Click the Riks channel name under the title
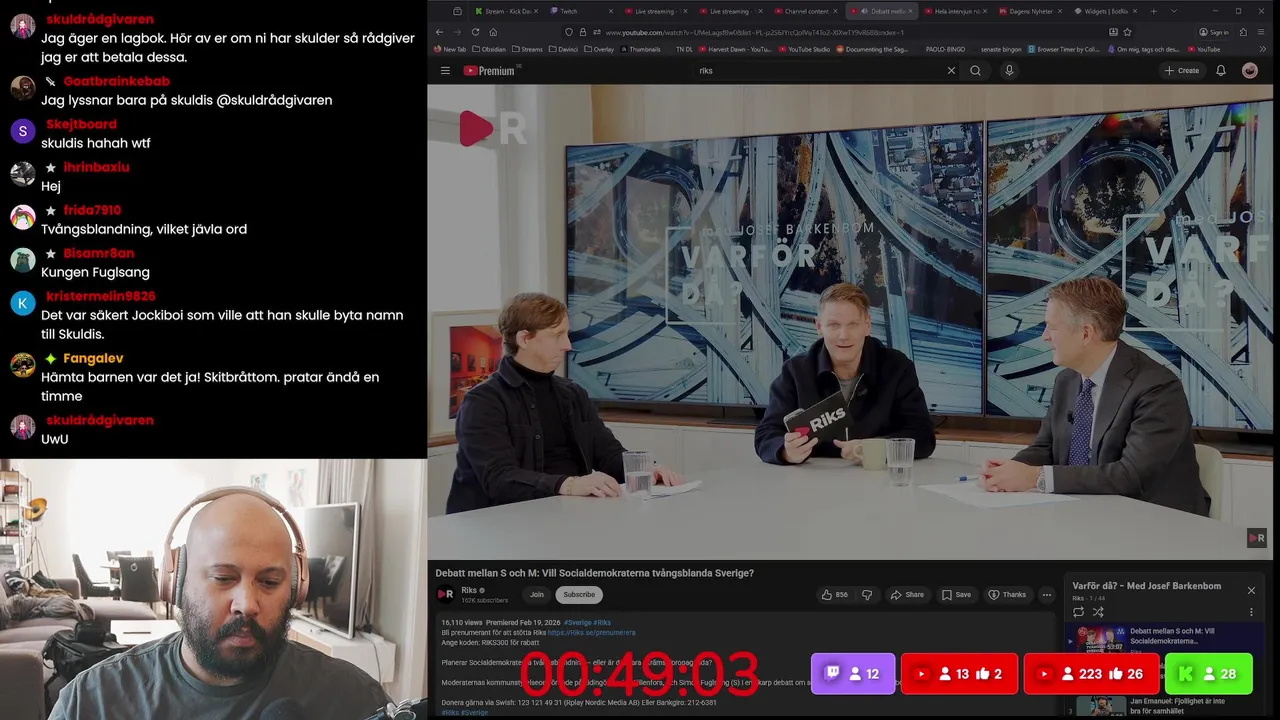 coord(469,590)
